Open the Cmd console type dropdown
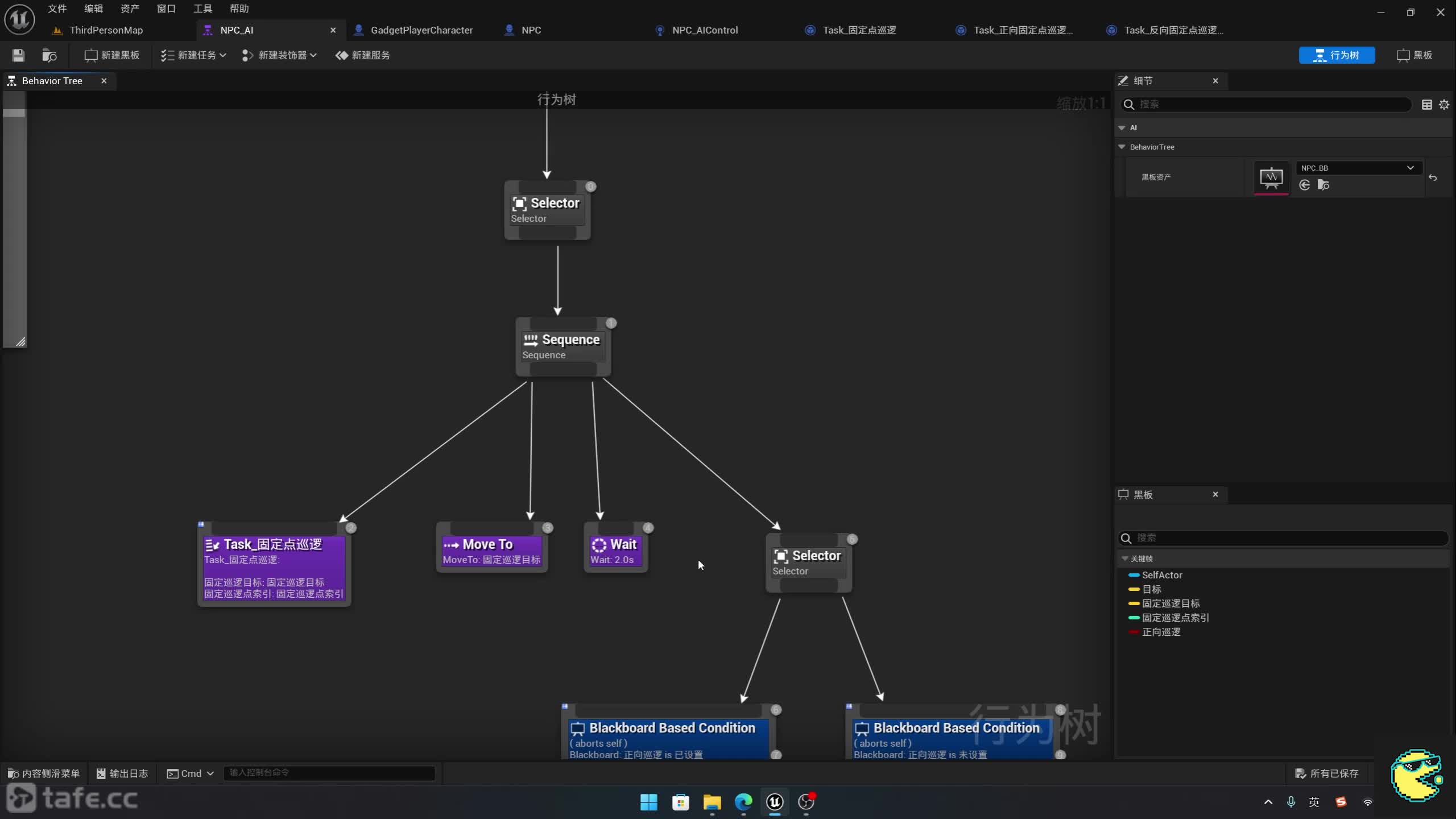1456x819 pixels. coord(190,773)
